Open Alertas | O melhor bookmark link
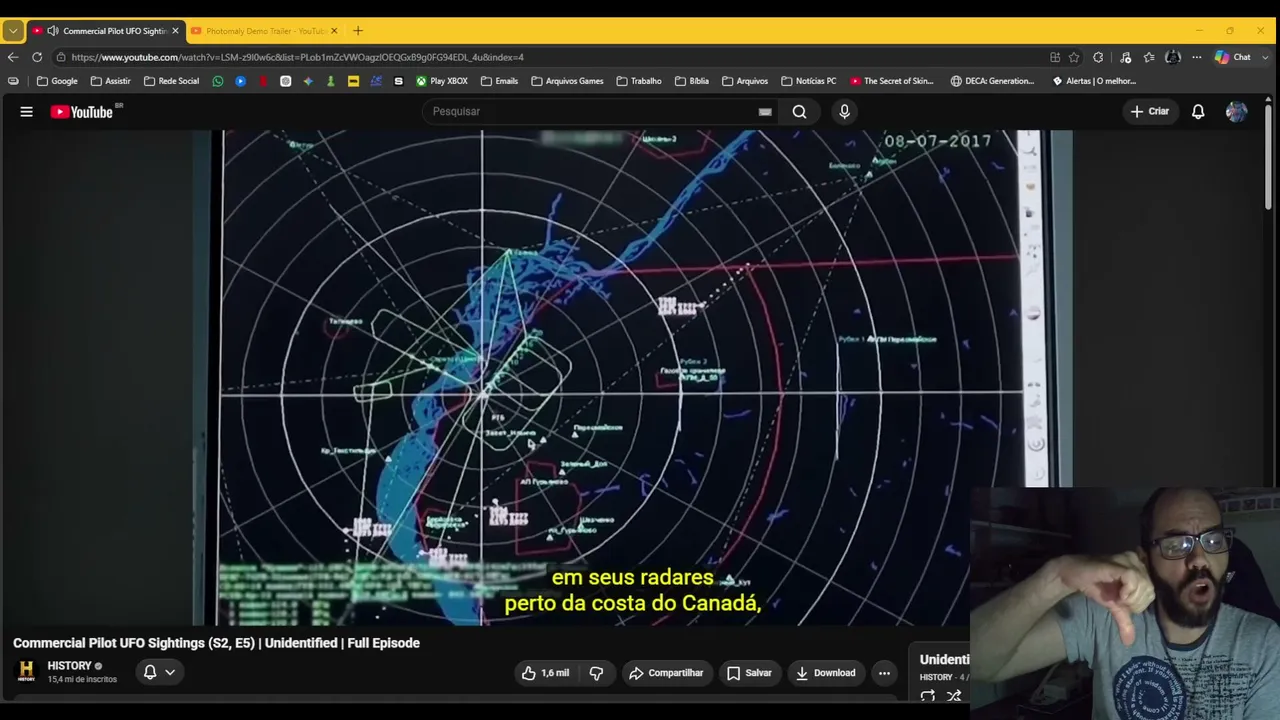Image resolution: width=1280 pixels, height=720 pixels. [1094, 81]
